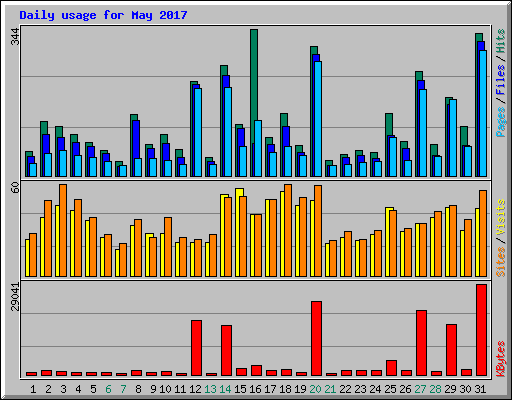The width and height of the screenshot is (512, 400).
Task: Click day label 8 on the bottom axis
Action: click(138, 389)
